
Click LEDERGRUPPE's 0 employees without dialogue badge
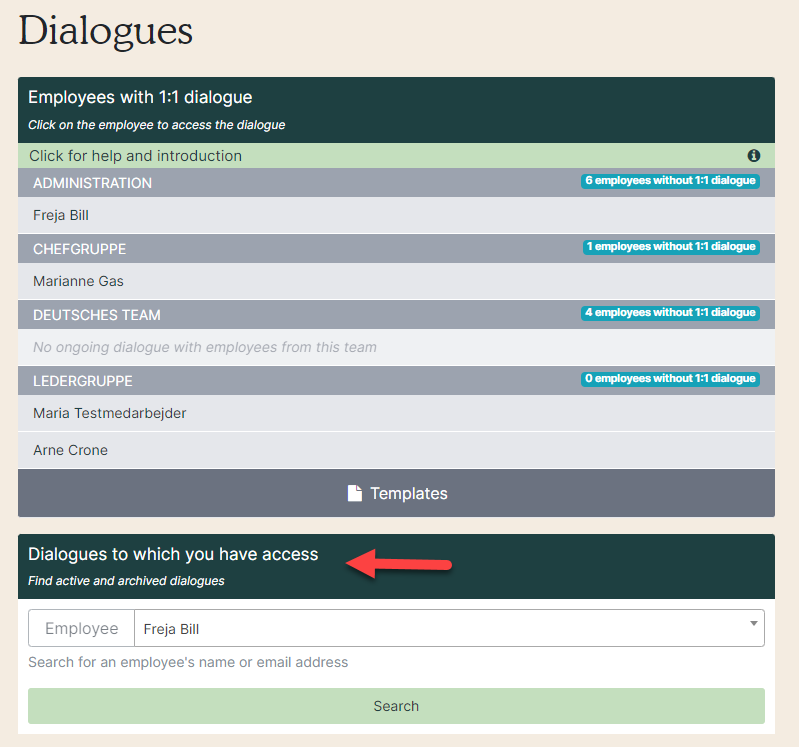[x=670, y=379]
